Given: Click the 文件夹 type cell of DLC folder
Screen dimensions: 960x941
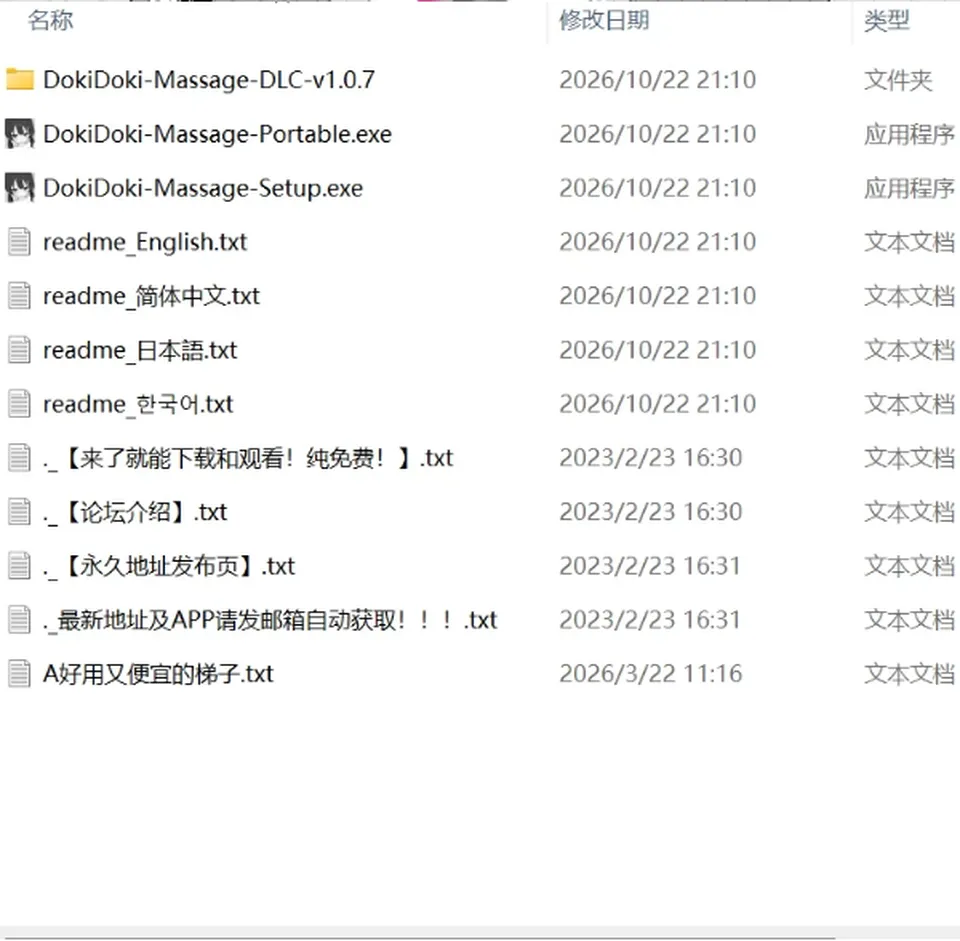Looking at the screenshot, I should 898,80.
